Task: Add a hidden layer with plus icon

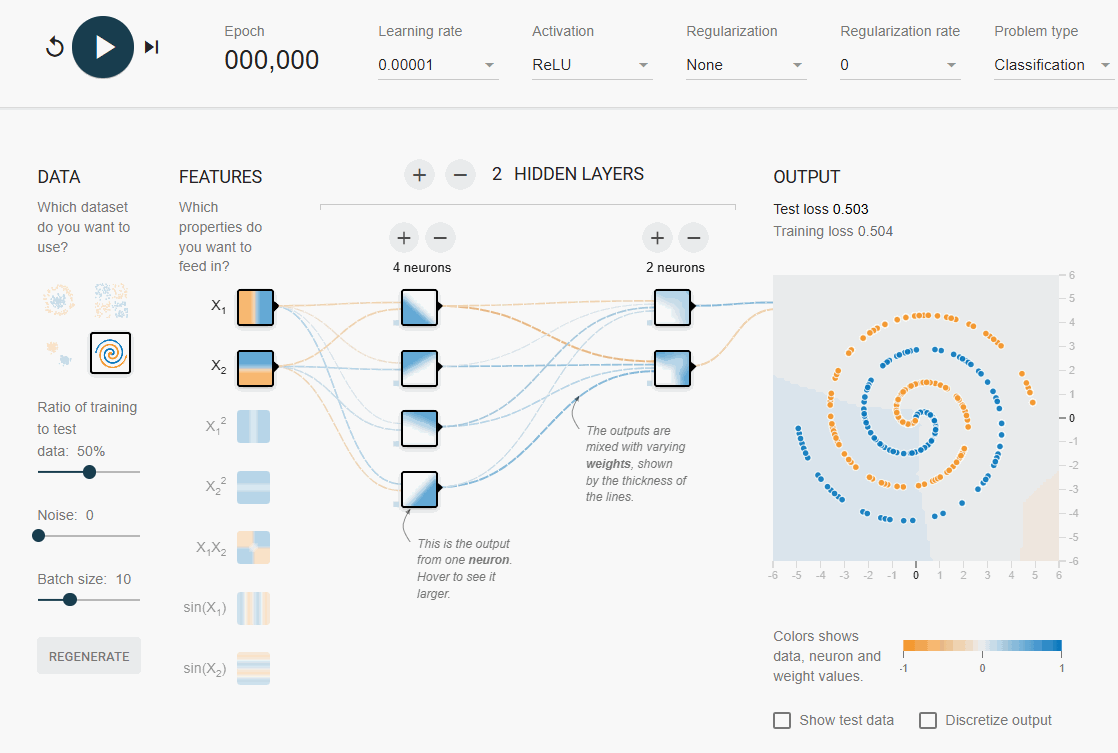Action: [x=419, y=175]
